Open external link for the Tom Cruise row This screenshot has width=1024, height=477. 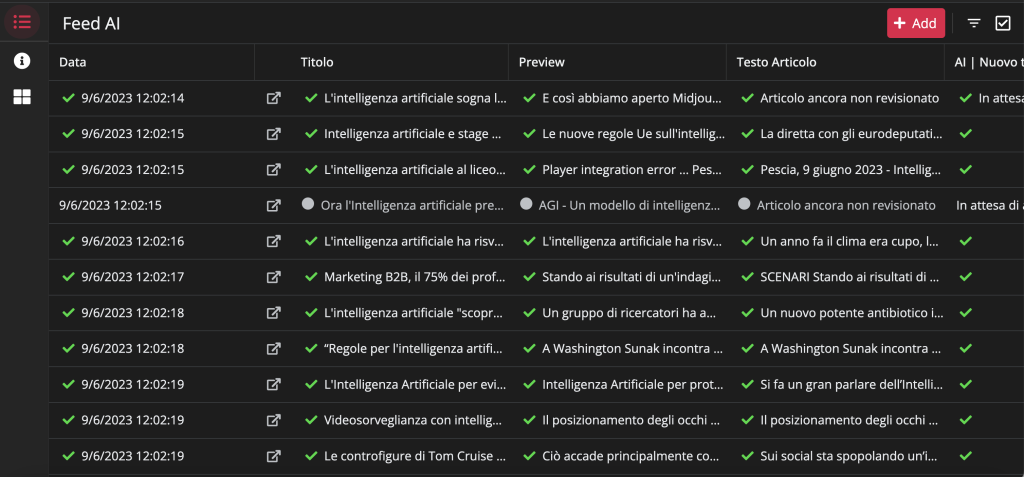click(274, 455)
